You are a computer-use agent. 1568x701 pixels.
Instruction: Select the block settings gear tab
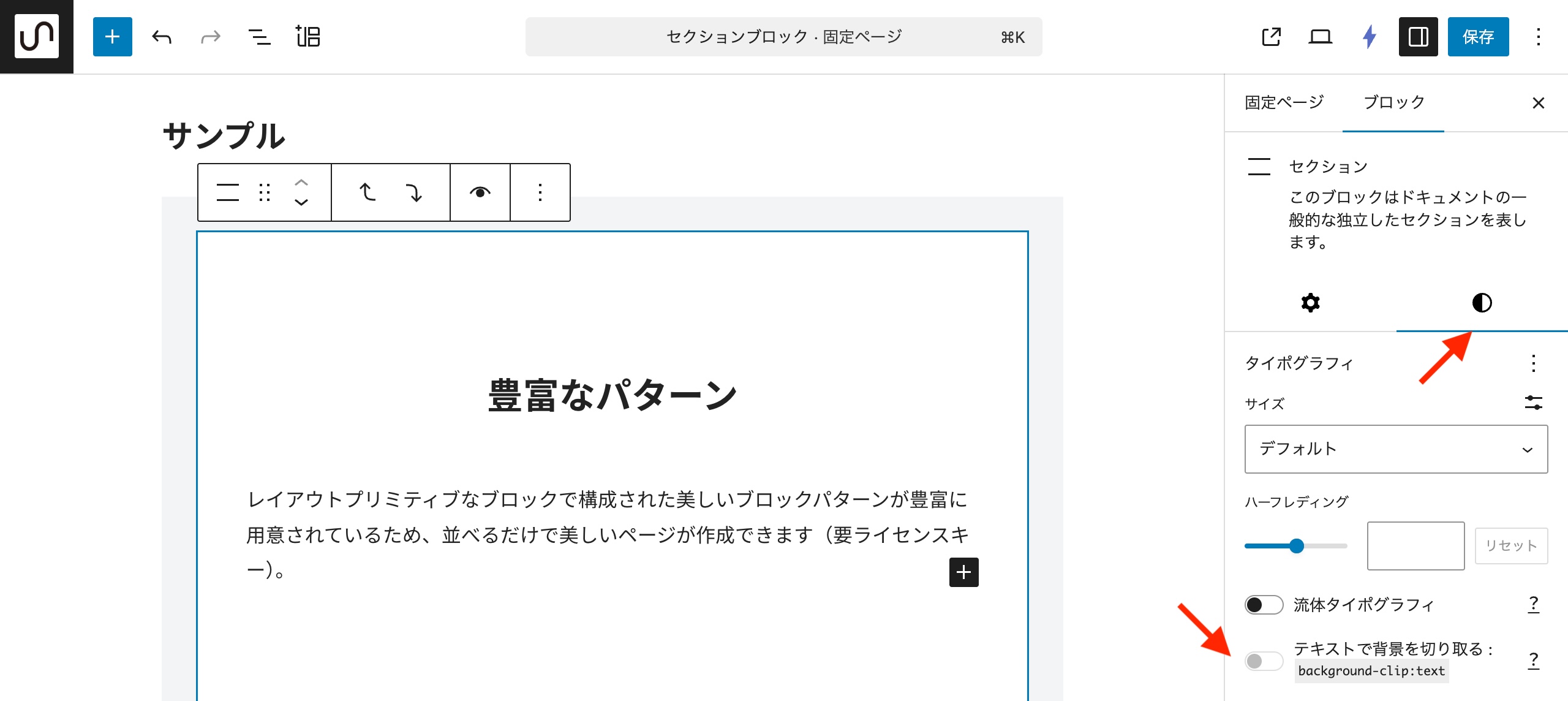tap(1310, 303)
